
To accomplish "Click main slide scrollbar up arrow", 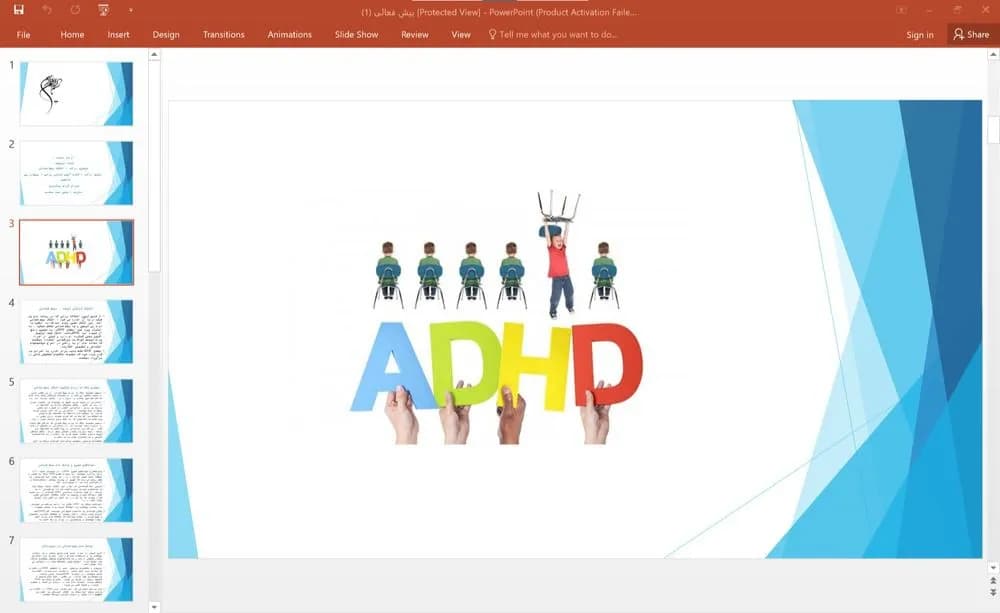I will coord(993,55).
